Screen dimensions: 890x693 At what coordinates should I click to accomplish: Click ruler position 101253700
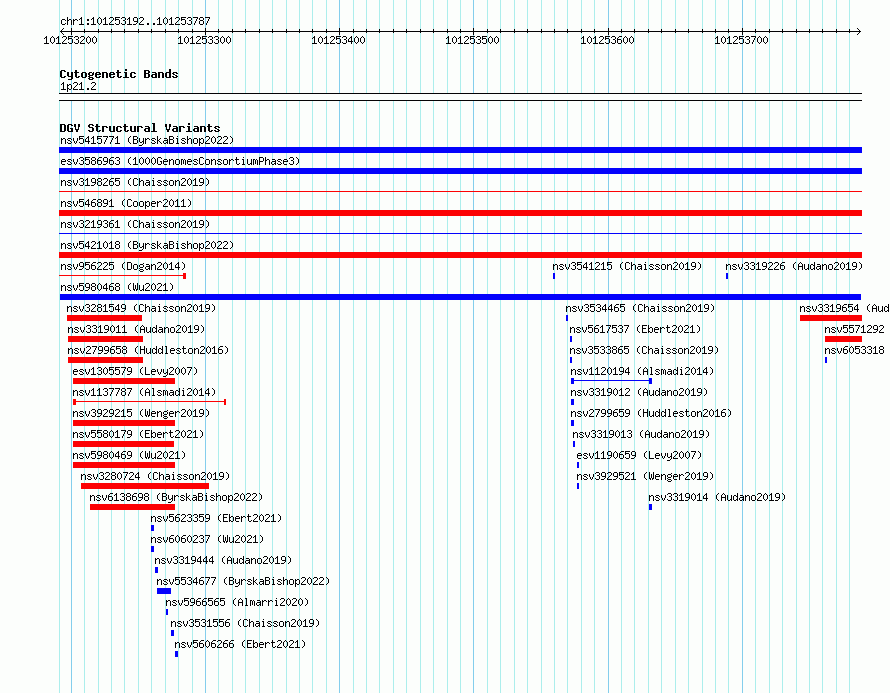click(741, 40)
